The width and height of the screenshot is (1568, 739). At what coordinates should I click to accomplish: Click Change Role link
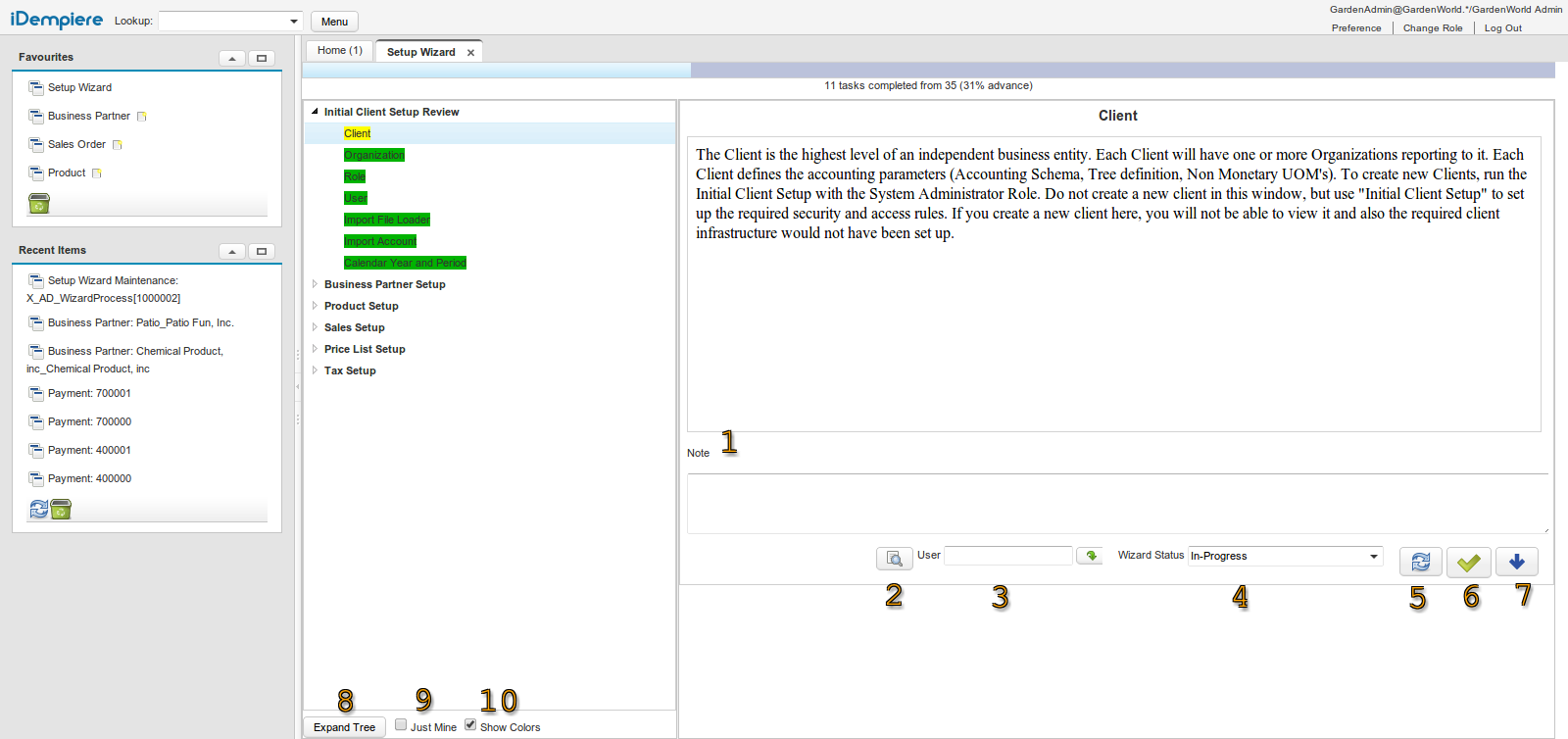click(x=1433, y=28)
